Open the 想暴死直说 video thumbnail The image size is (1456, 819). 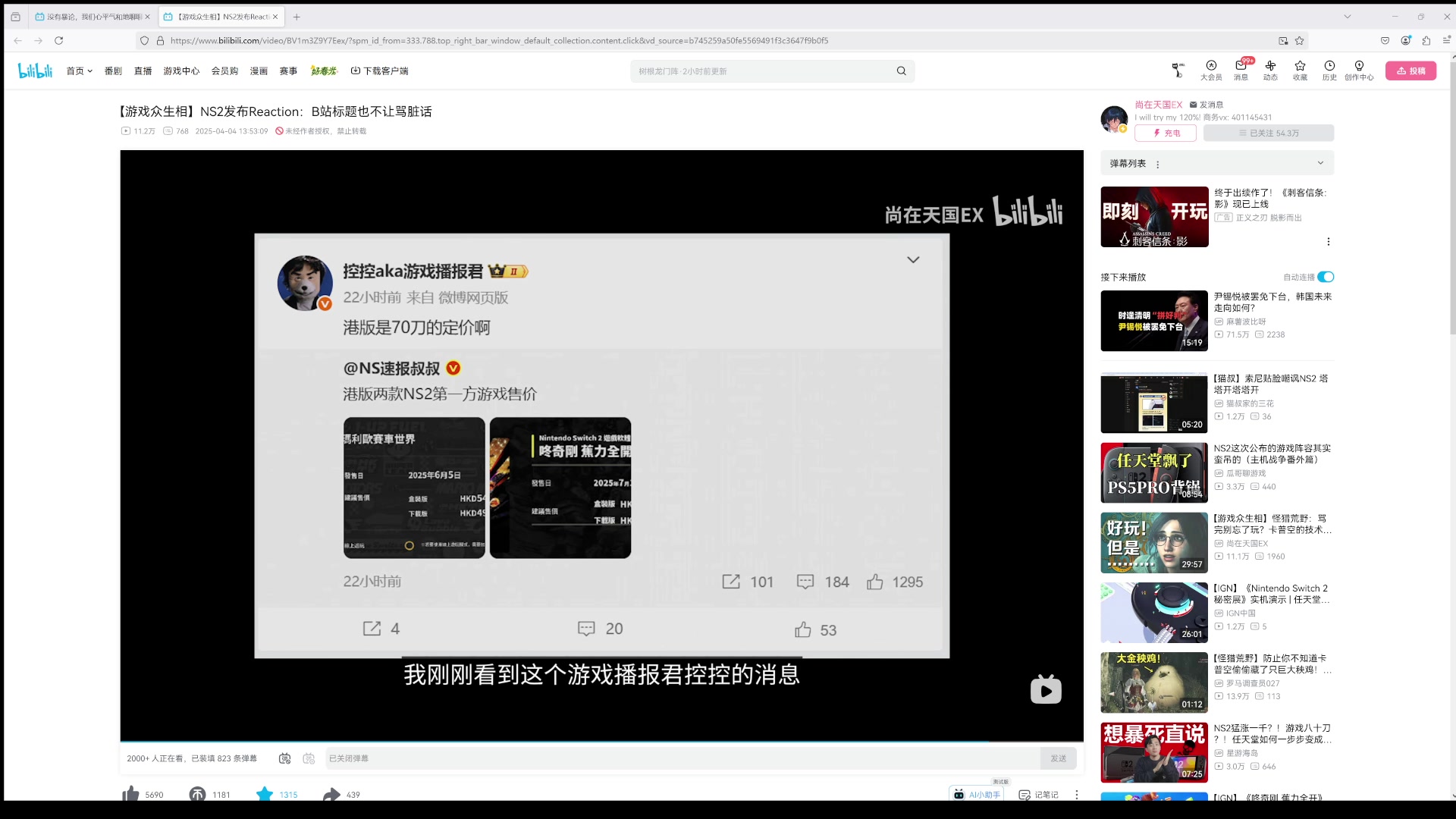point(1153,752)
